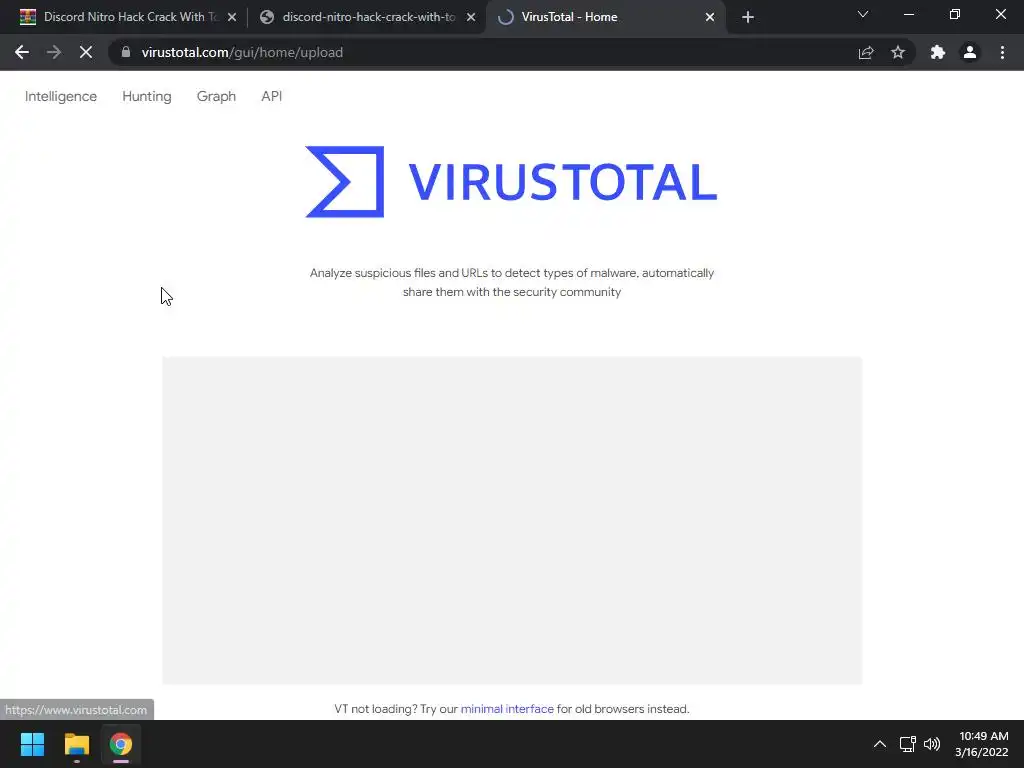1024x768 pixels.
Task: Open the volume speaker tray icon
Action: click(932, 744)
